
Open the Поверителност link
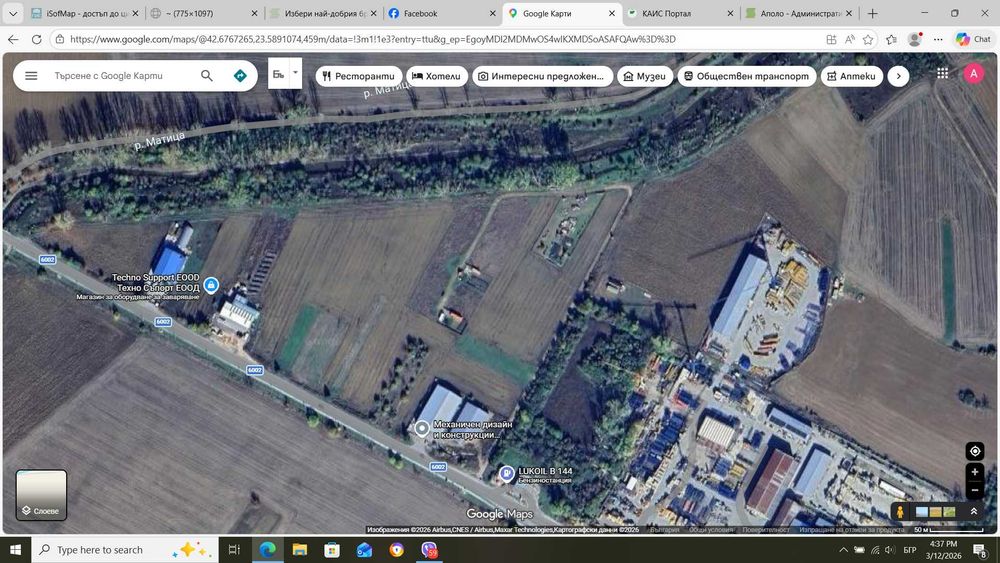[766, 530]
